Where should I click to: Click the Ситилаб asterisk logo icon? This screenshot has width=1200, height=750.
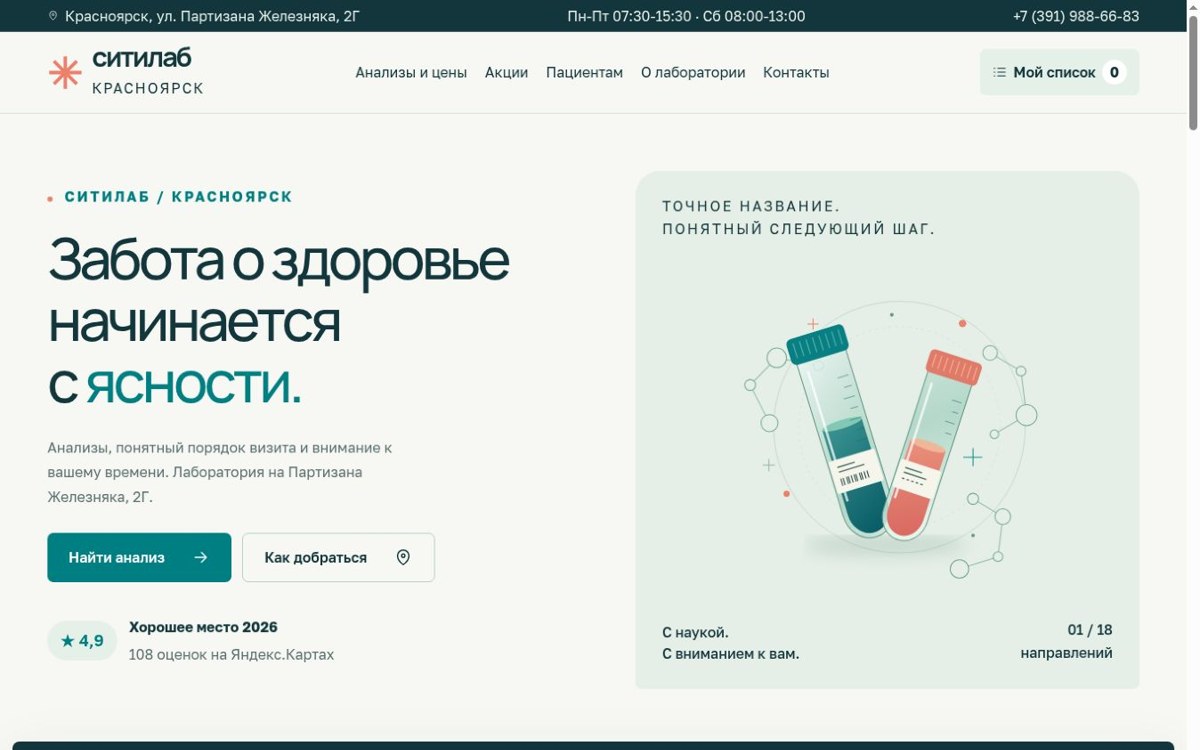pos(65,73)
